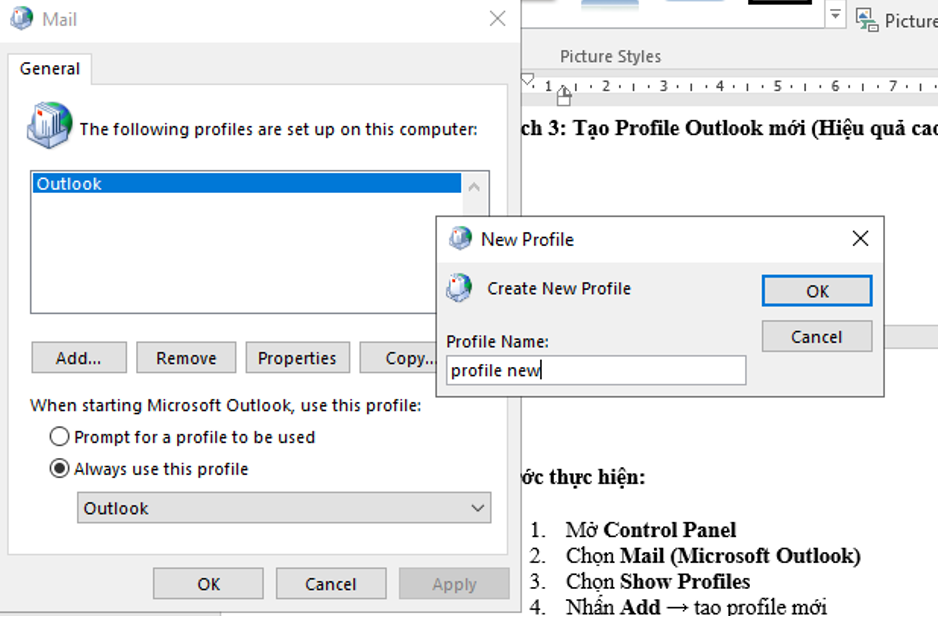The width and height of the screenshot is (942, 628).
Task: Click 'Chọn Mail (Microsoft Outlook)' document line
Action: pyautogui.click(x=713, y=555)
